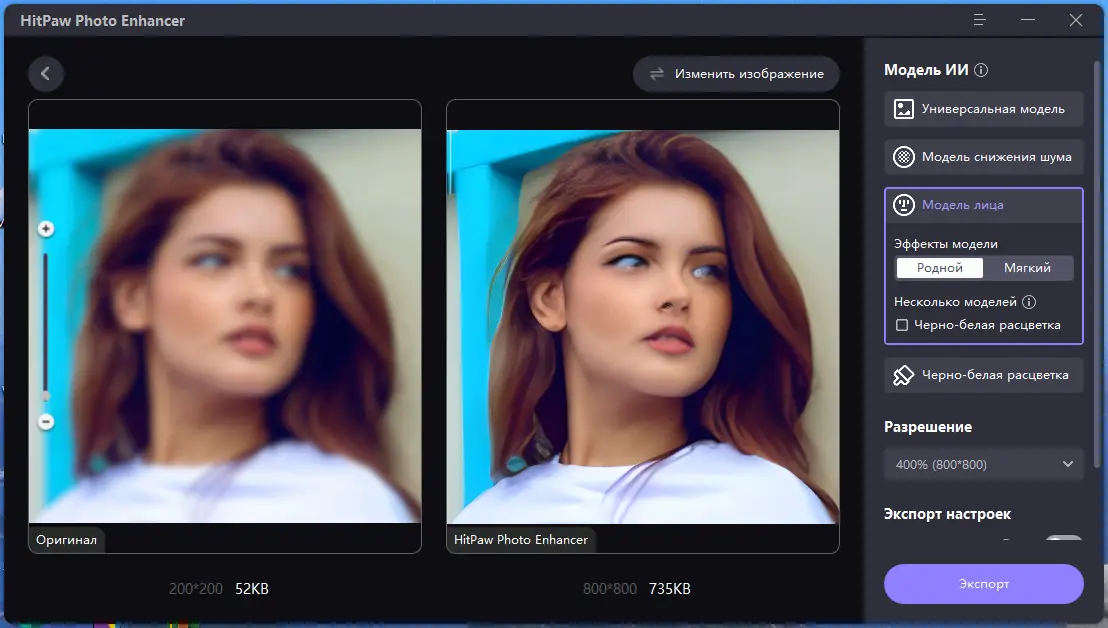Click the HitPaw Photo Enhancer image label
This screenshot has height=628, width=1108.
(521, 540)
